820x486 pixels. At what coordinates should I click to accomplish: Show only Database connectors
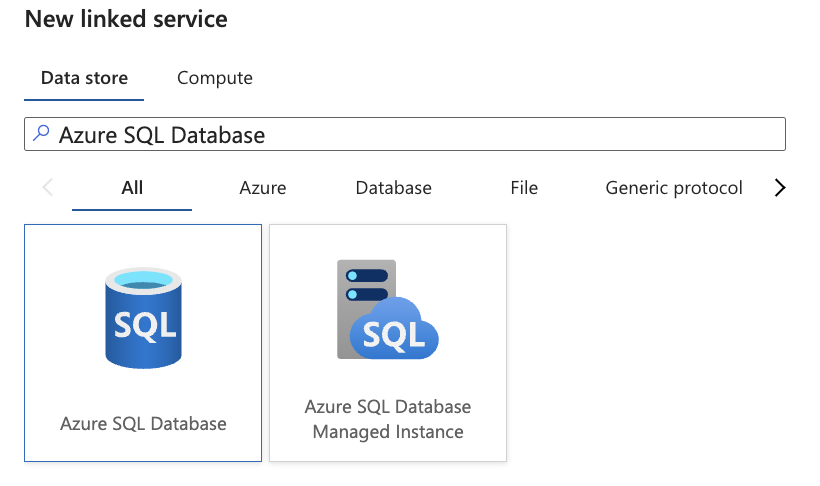[394, 188]
